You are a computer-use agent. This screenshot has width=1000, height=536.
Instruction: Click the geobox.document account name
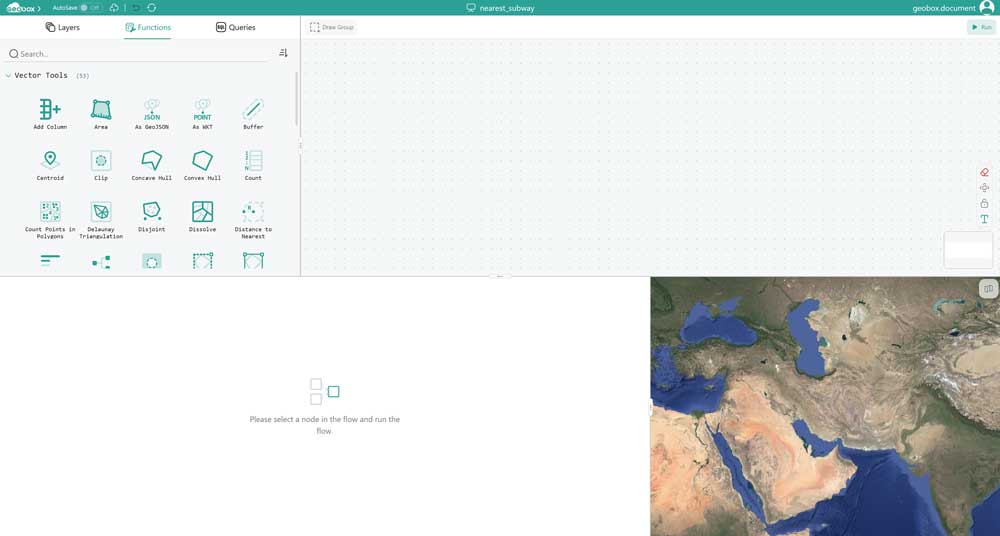(x=944, y=8)
